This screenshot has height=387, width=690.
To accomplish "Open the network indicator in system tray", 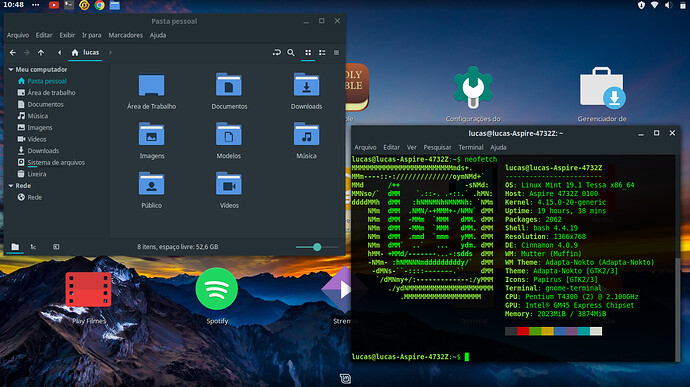I will coord(655,5).
